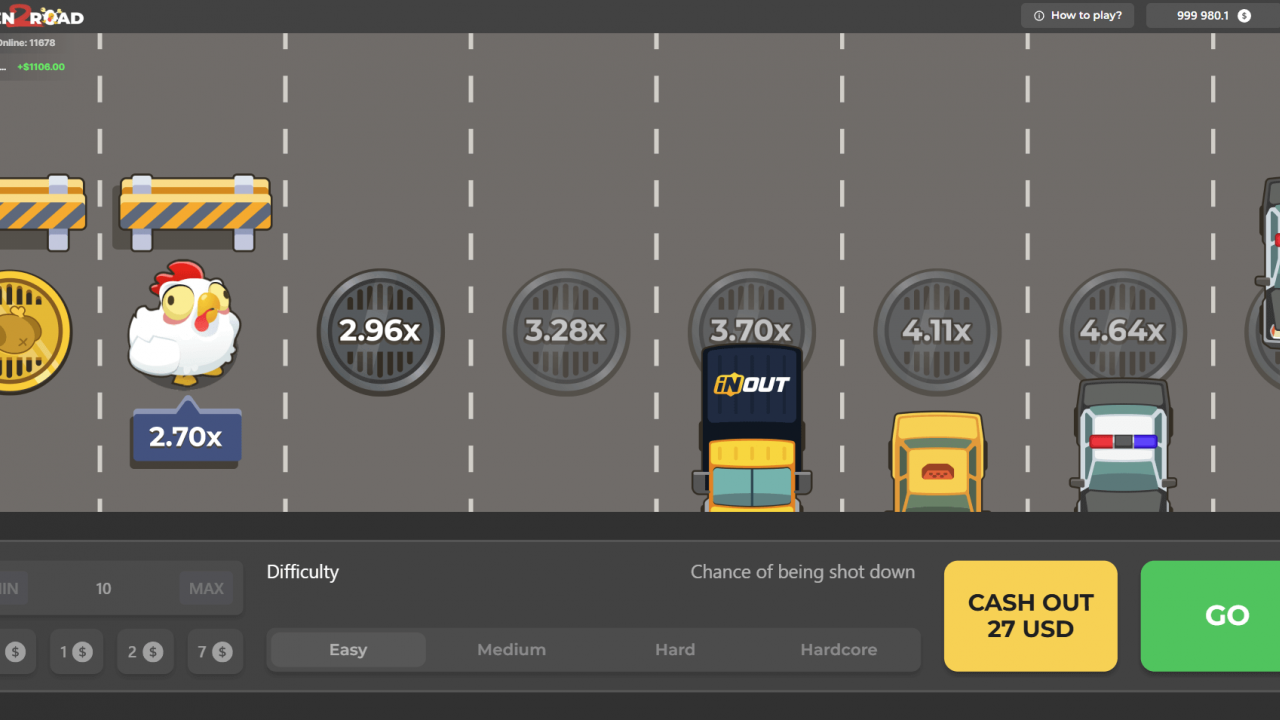Click the 4.64x manhole cover

pos(1122,325)
